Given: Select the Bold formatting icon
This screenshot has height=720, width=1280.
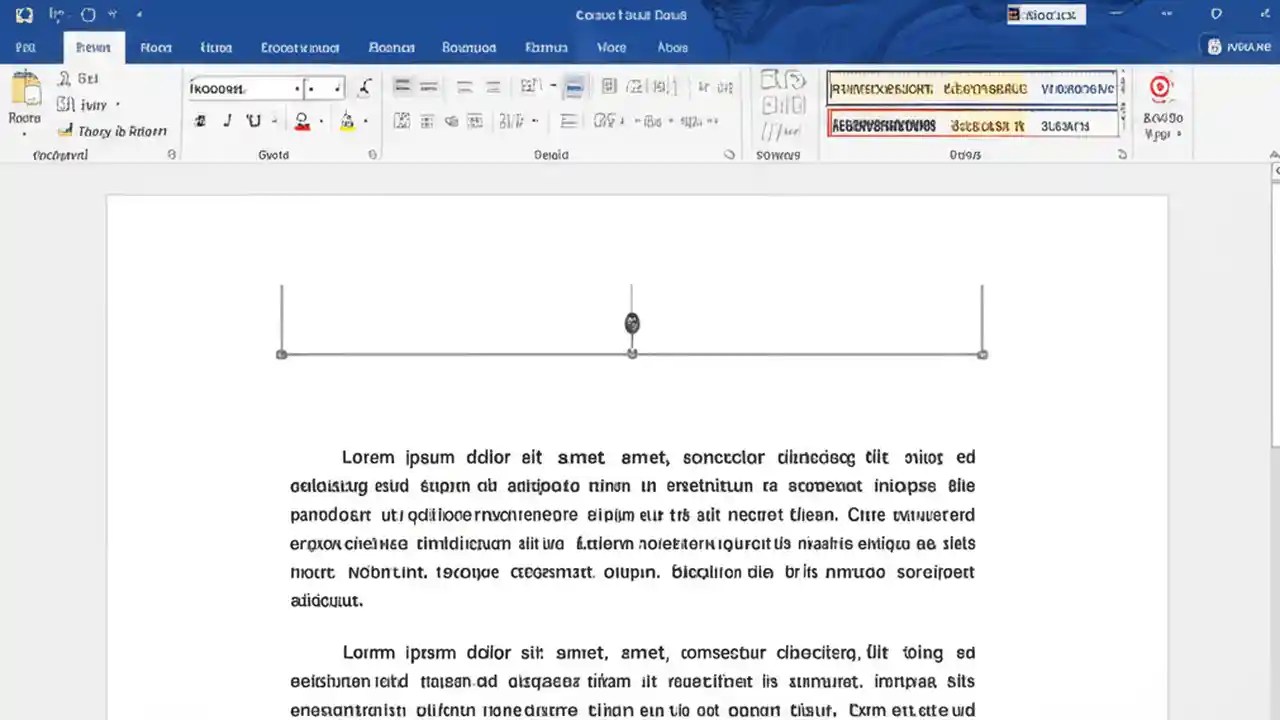Looking at the screenshot, I should click(200, 120).
